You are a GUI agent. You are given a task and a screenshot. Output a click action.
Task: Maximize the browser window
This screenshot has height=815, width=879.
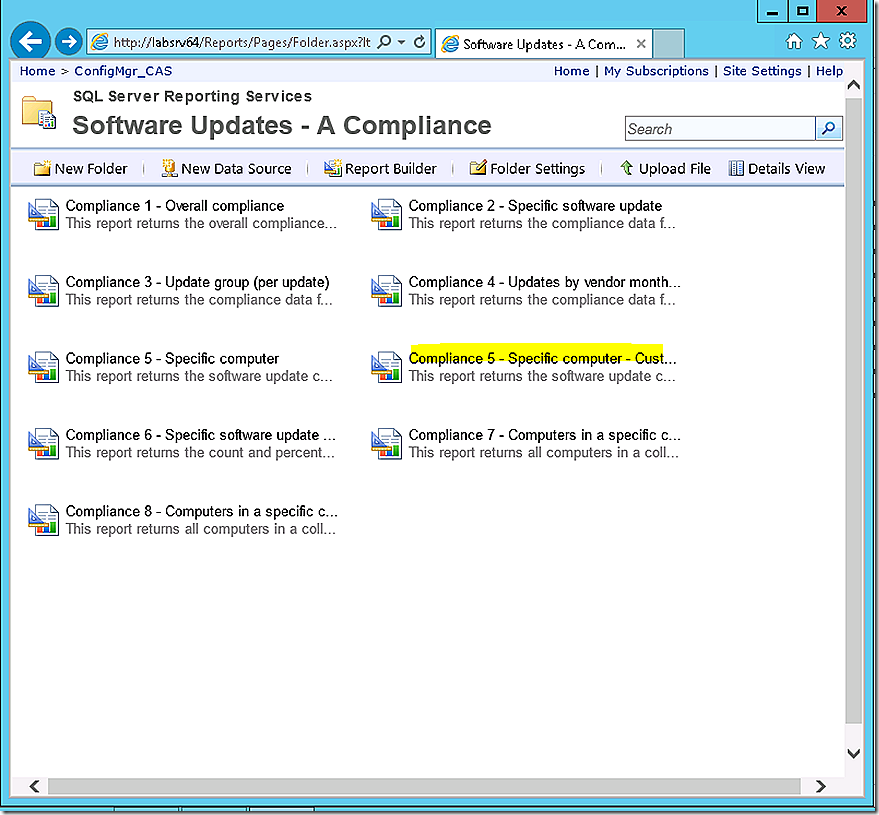pyautogui.click(x=802, y=11)
